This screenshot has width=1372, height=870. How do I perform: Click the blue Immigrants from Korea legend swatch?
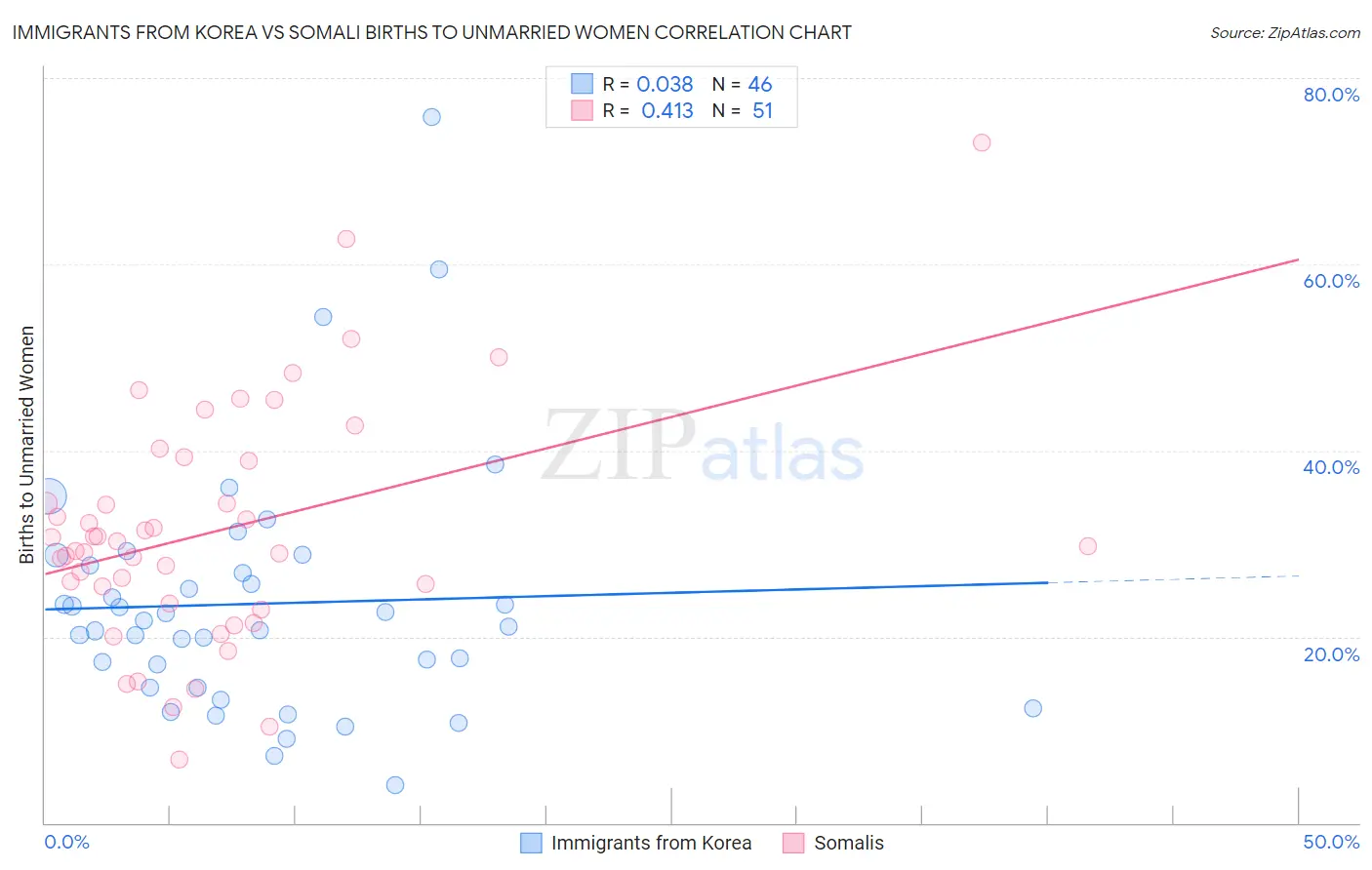pyautogui.click(x=531, y=843)
